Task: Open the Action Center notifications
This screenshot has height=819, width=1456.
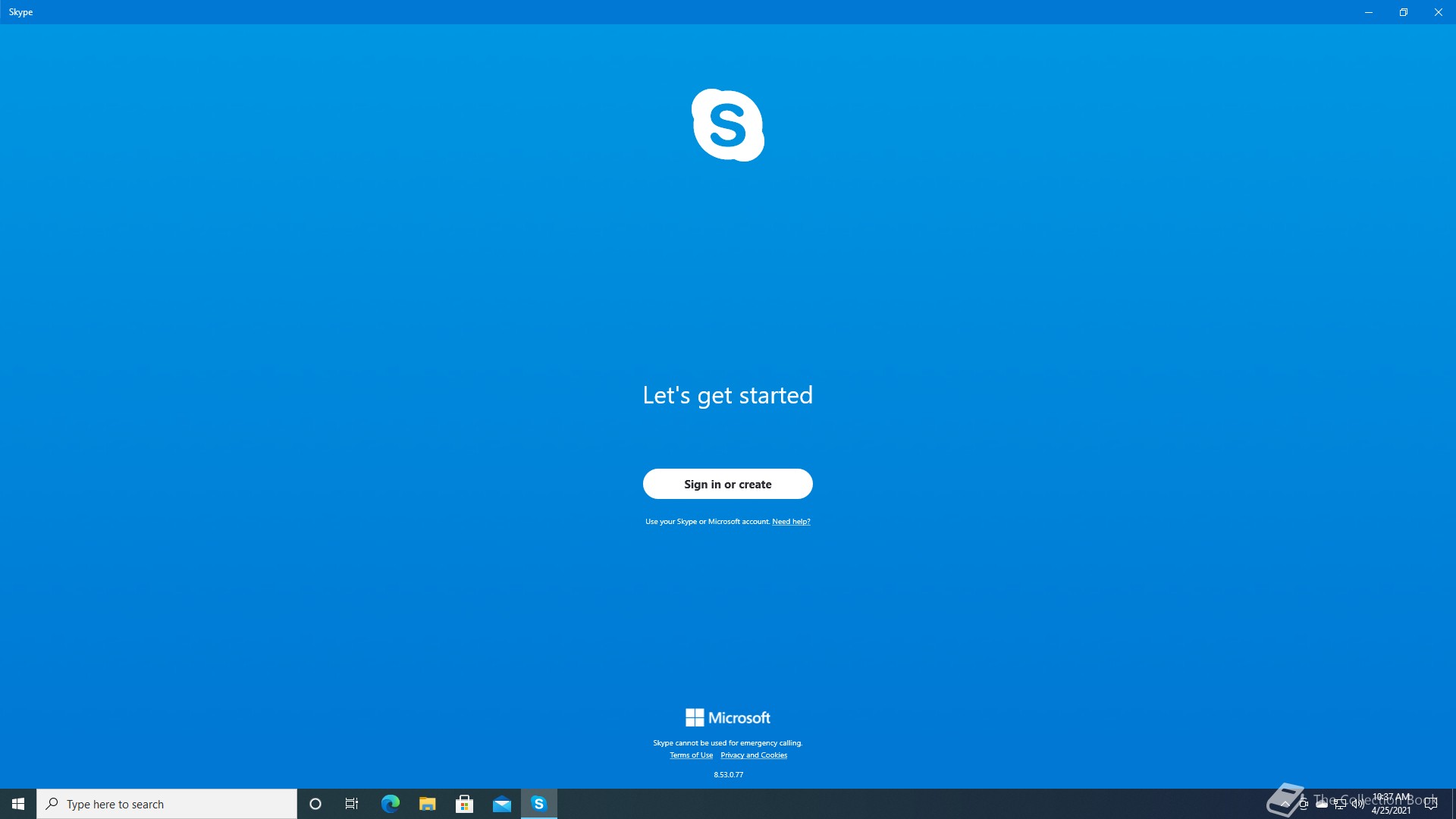Action: coord(1431,804)
